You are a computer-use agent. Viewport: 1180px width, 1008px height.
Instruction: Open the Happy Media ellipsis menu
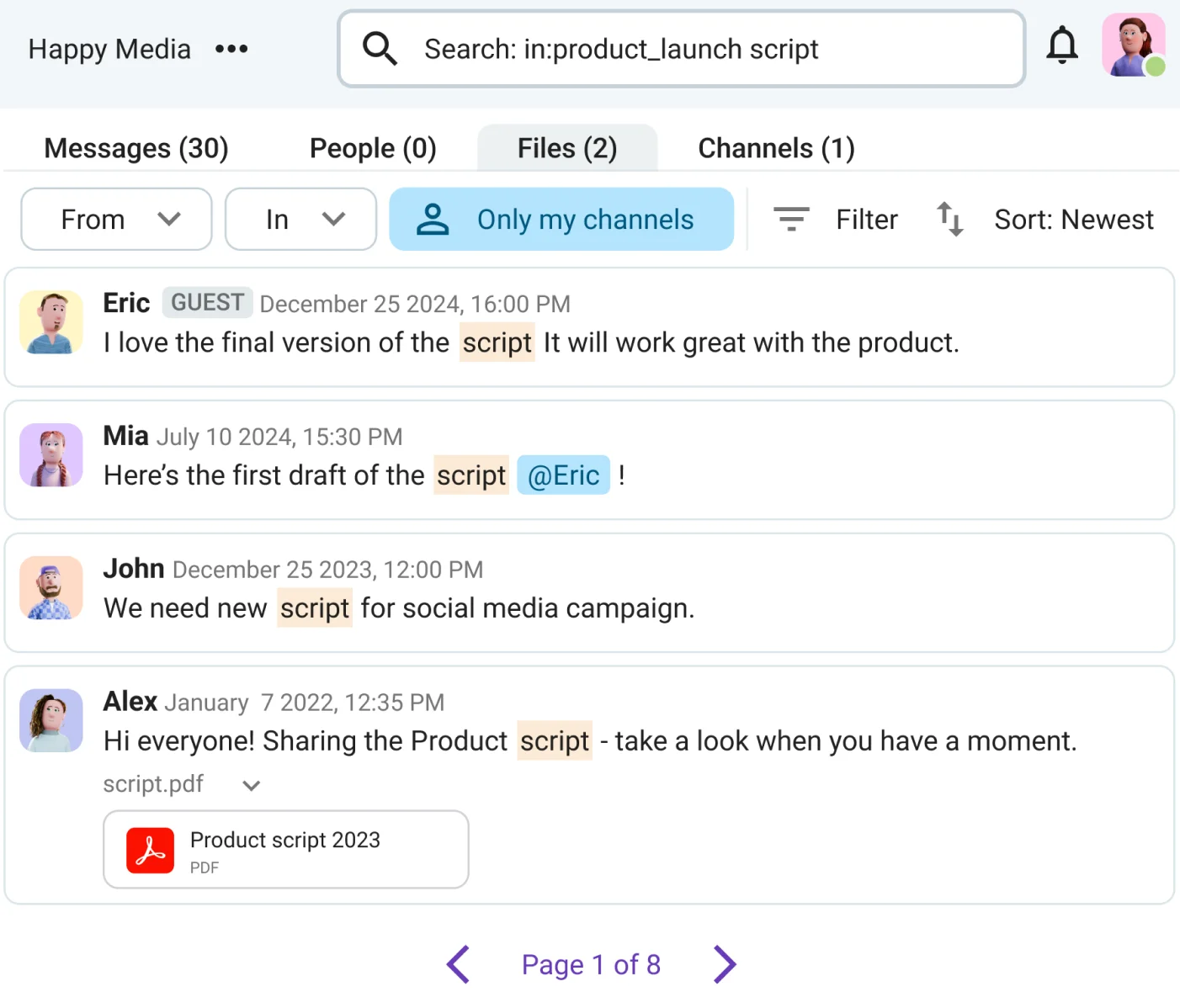231,48
